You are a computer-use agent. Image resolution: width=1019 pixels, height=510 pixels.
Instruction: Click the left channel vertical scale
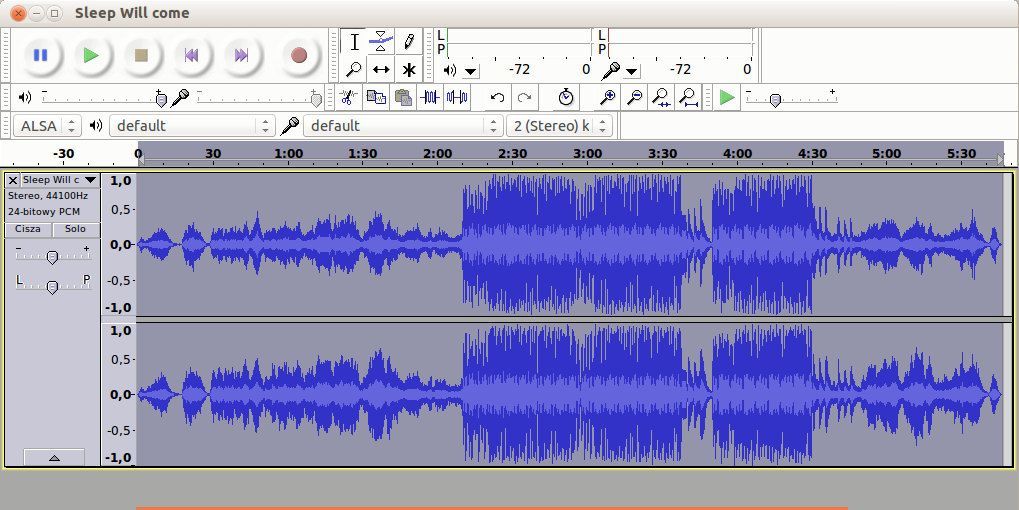pyautogui.click(x=120, y=244)
